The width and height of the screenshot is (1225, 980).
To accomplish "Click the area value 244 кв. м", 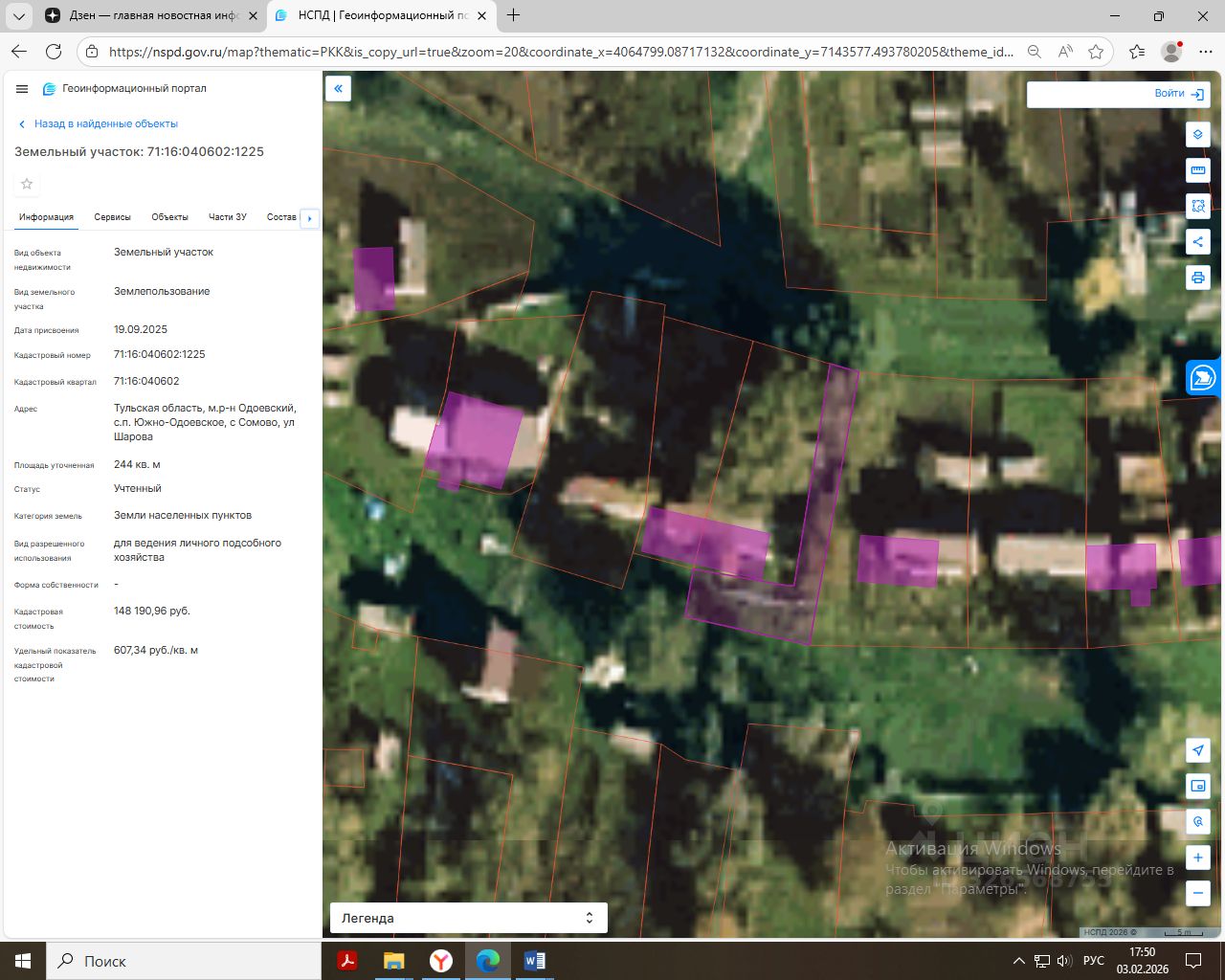I will [137, 465].
